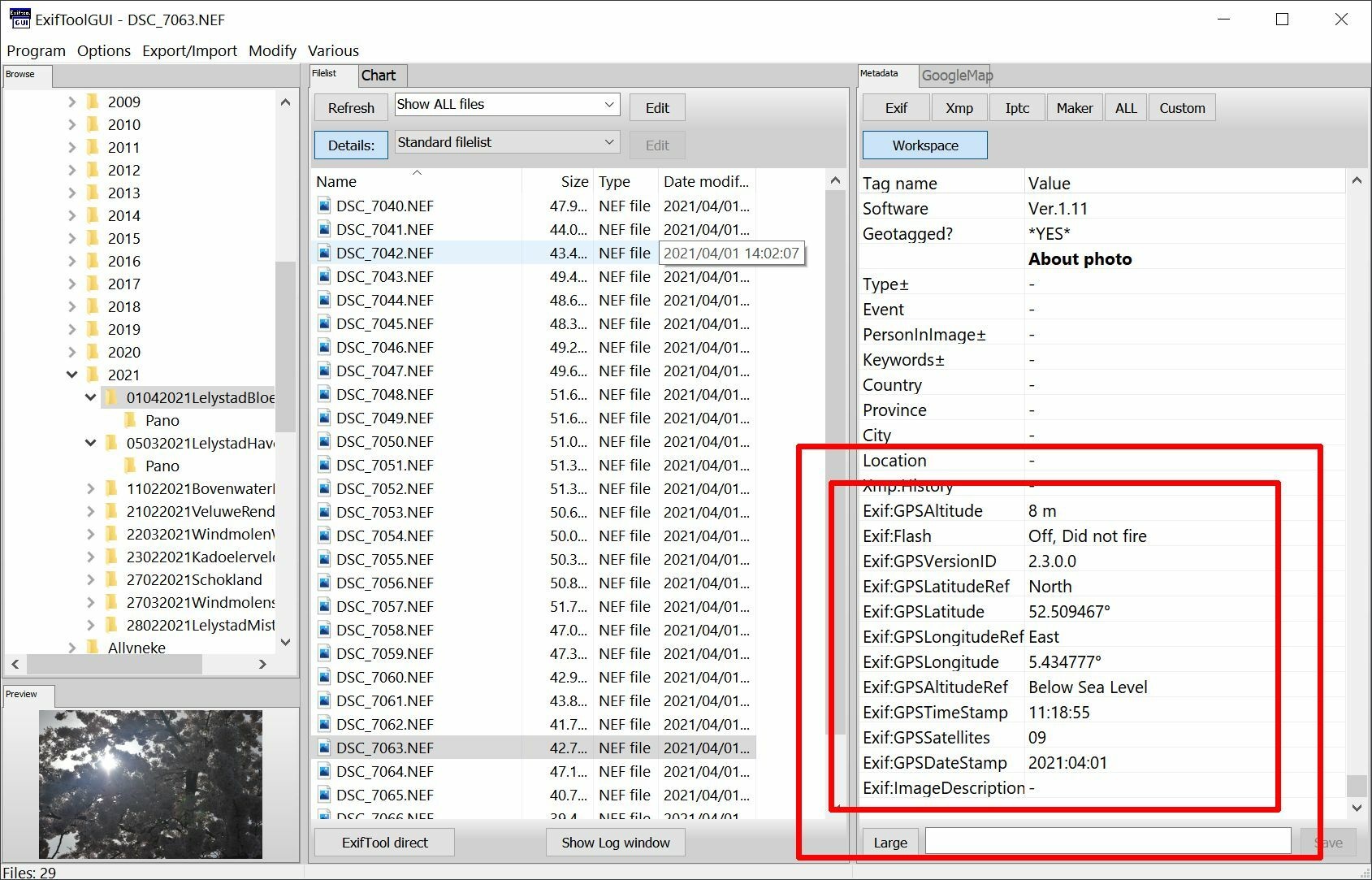Screen dimensions: 1372x880
Task: Switch to the Chart tab
Action: [381, 75]
